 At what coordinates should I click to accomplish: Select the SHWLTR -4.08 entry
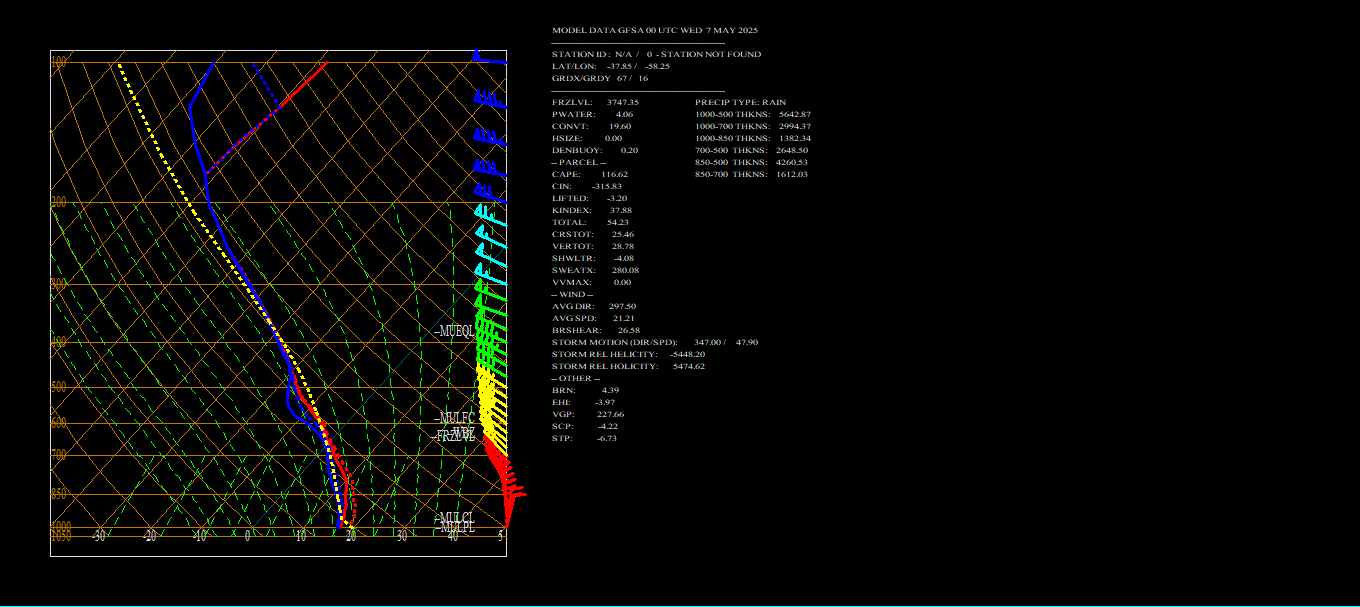click(593, 258)
